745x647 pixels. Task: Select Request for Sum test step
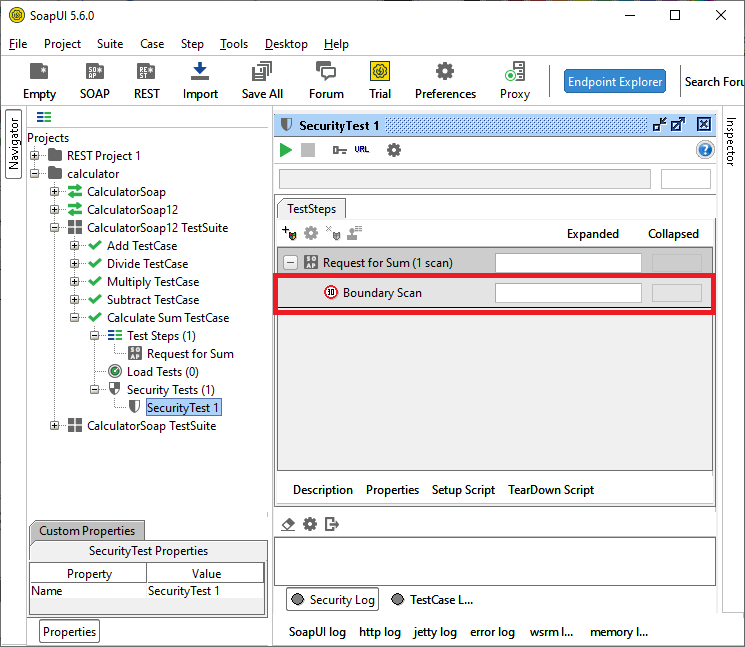[x=190, y=353]
